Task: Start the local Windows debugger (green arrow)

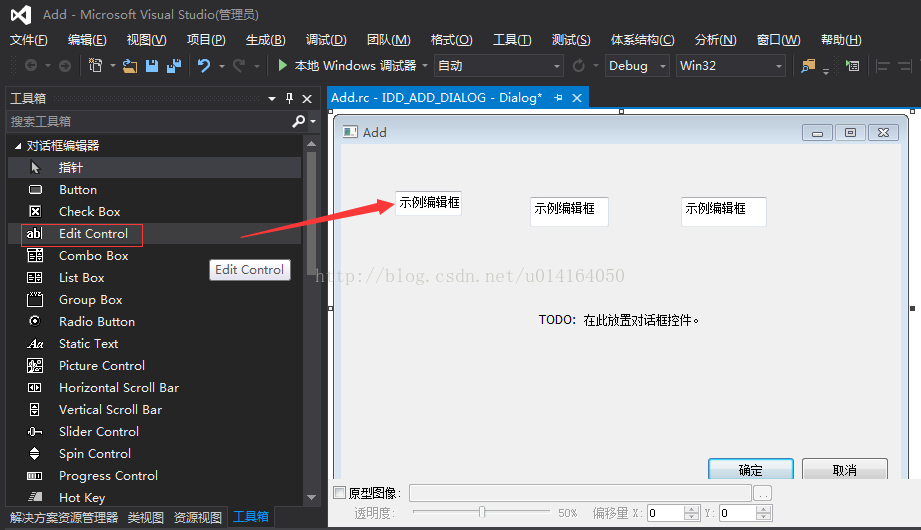Action: point(283,65)
